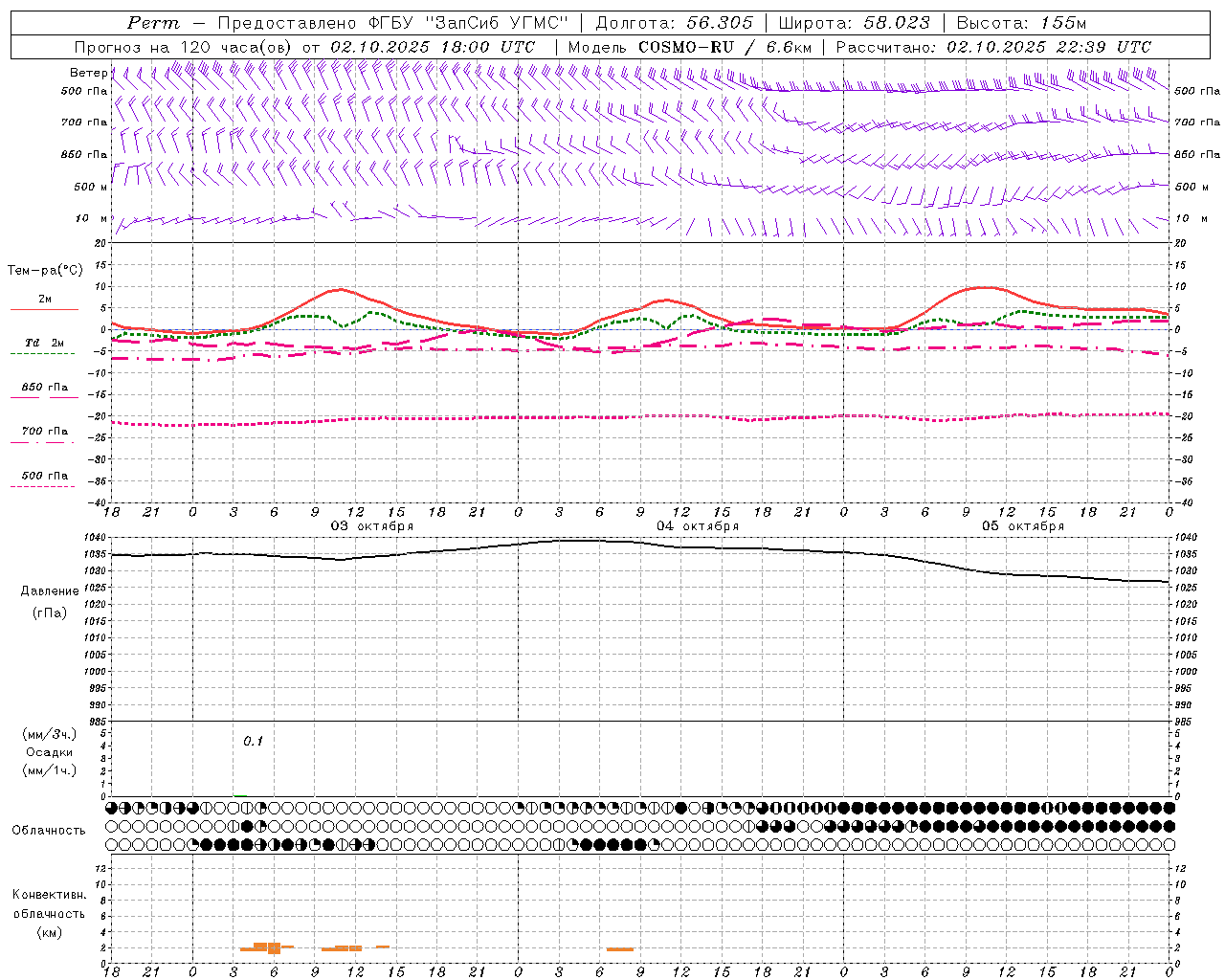Click the "Высота: 155м" header field

1021,23
